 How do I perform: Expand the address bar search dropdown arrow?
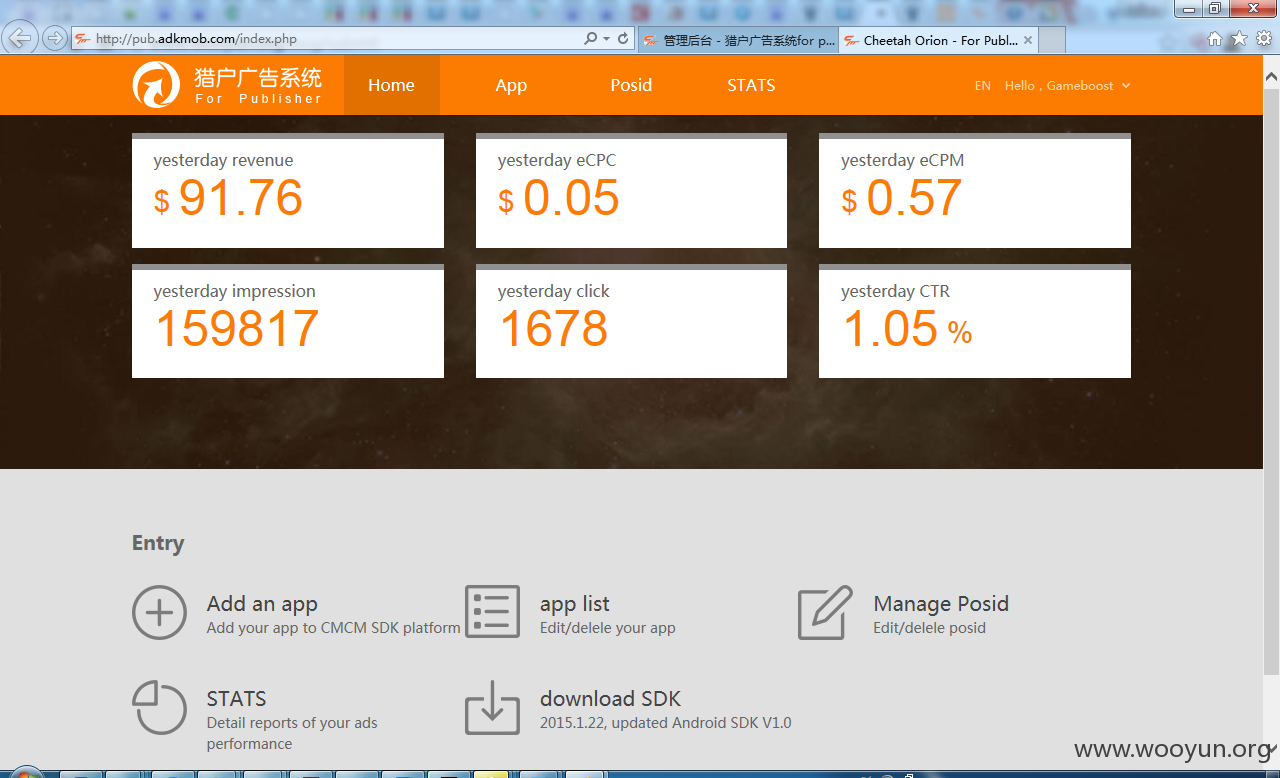click(606, 39)
